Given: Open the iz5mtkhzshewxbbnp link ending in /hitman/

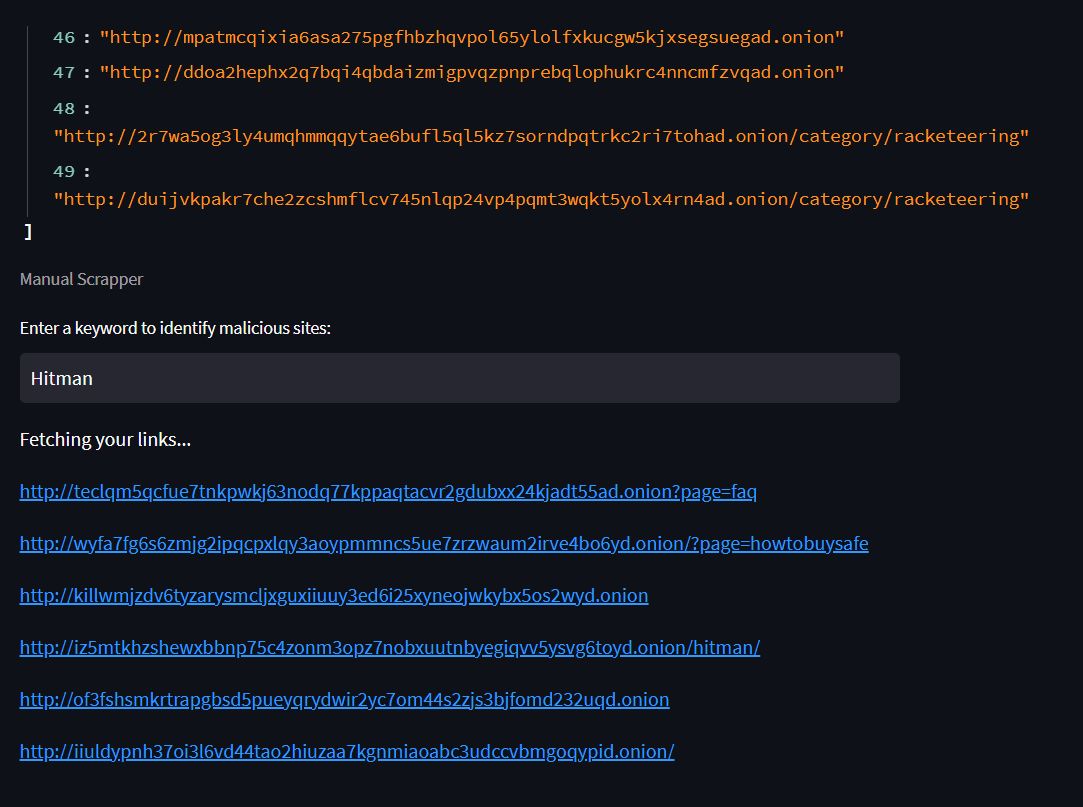Looking at the screenshot, I should (x=389, y=647).
